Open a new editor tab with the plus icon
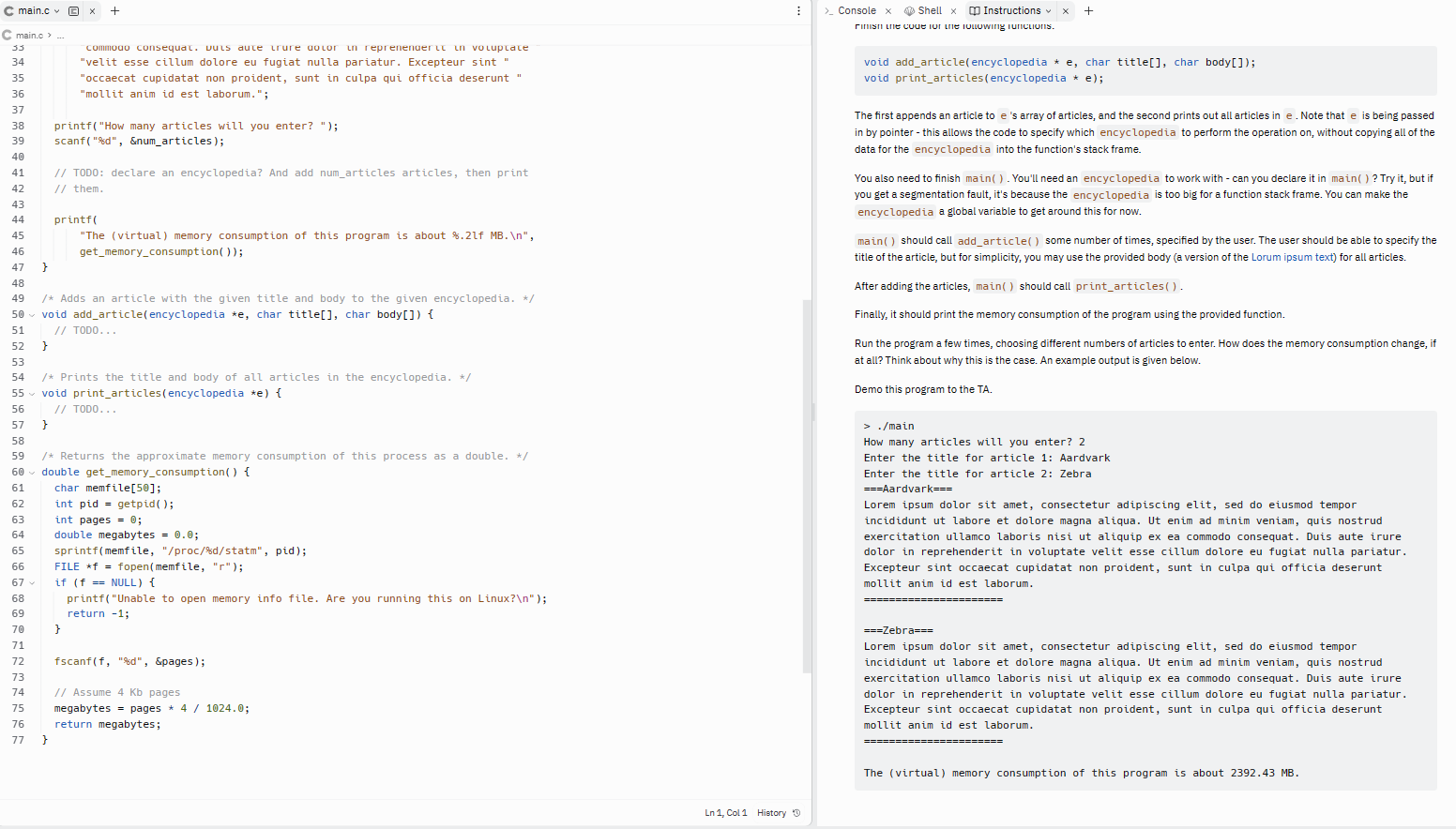The width and height of the screenshot is (1456, 829). tap(114, 10)
